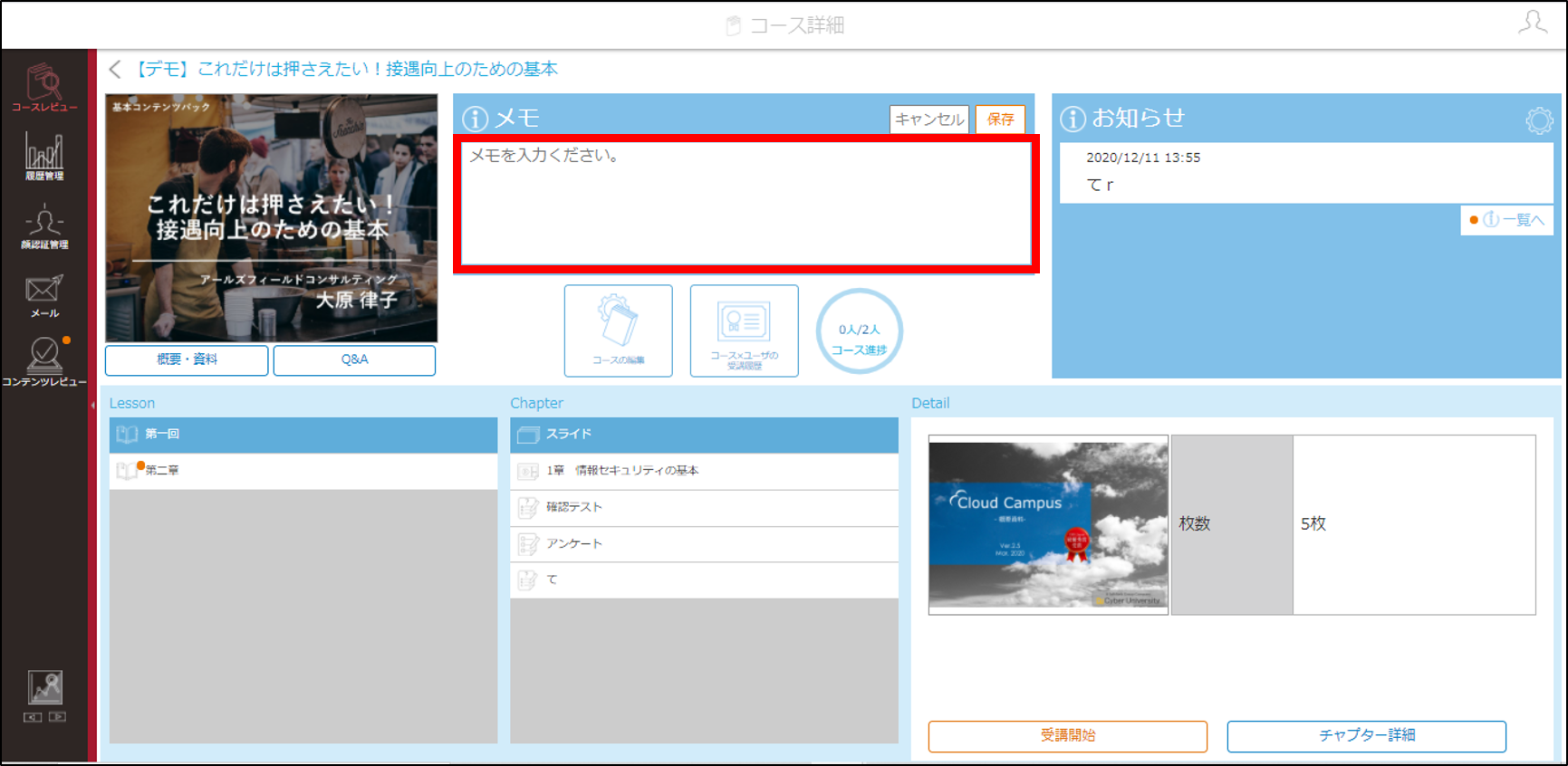Save the memo with 保存
This screenshot has height=766, width=1568.
pyautogui.click(x=1000, y=120)
